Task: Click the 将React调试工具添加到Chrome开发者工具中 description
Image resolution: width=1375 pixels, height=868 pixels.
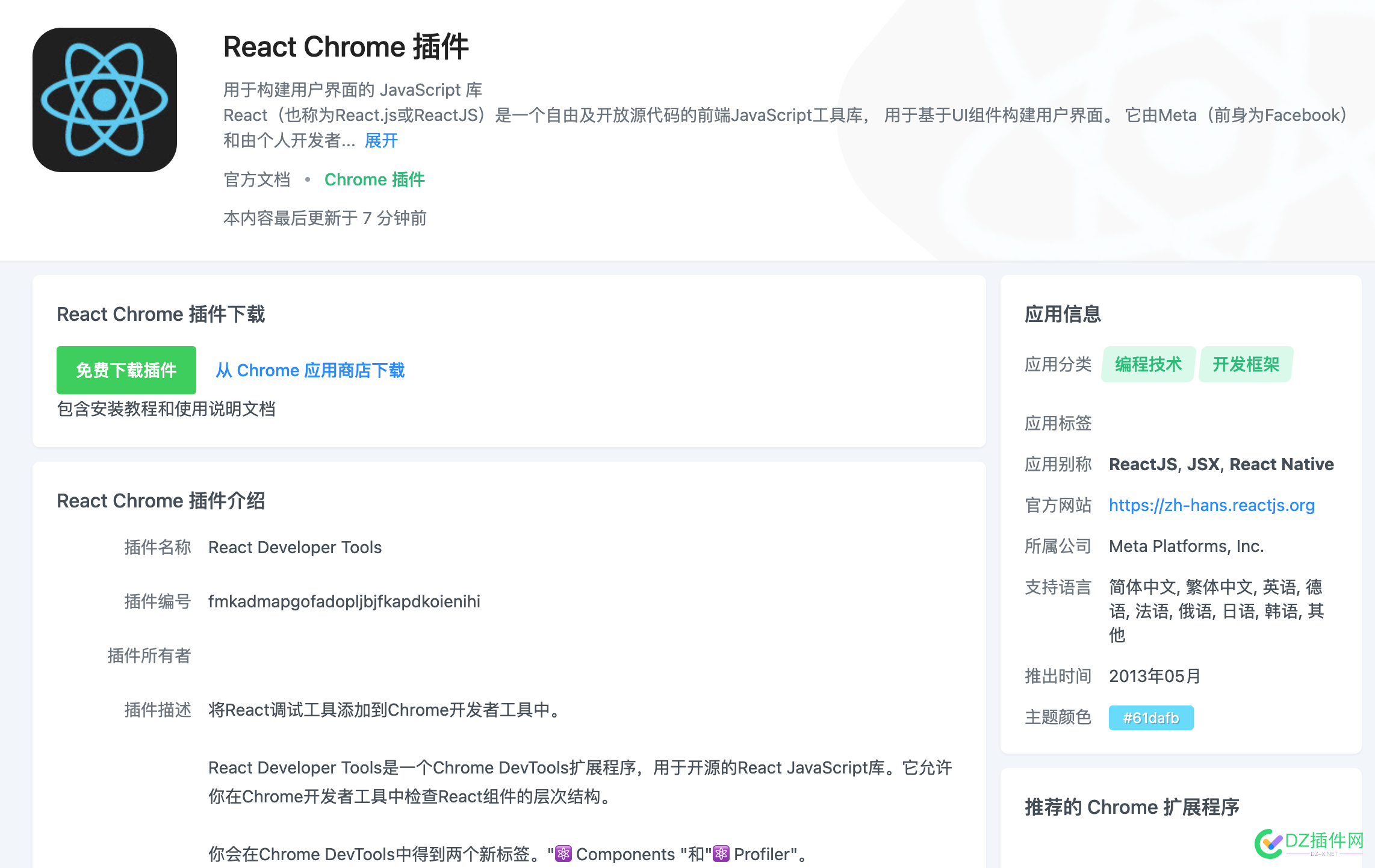Action: (385, 710)
